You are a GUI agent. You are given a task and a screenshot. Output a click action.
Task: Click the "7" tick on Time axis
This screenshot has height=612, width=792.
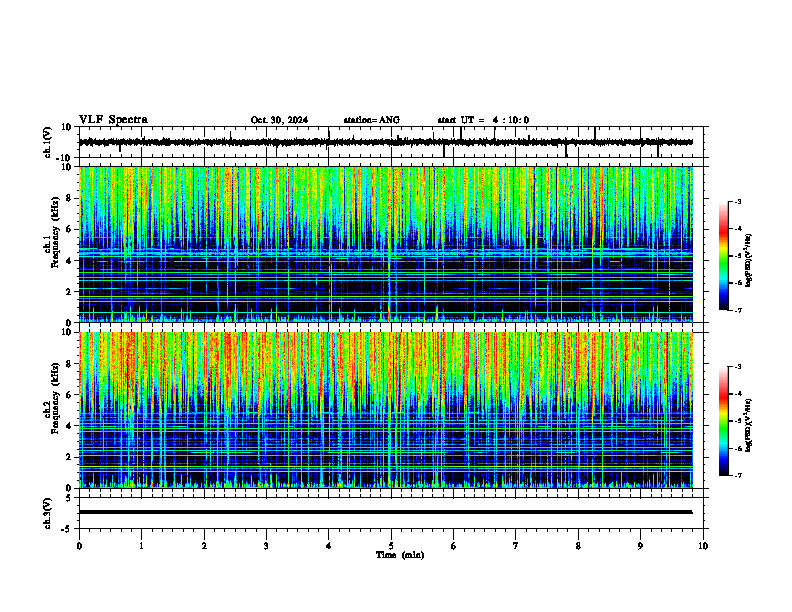point(516,546)
